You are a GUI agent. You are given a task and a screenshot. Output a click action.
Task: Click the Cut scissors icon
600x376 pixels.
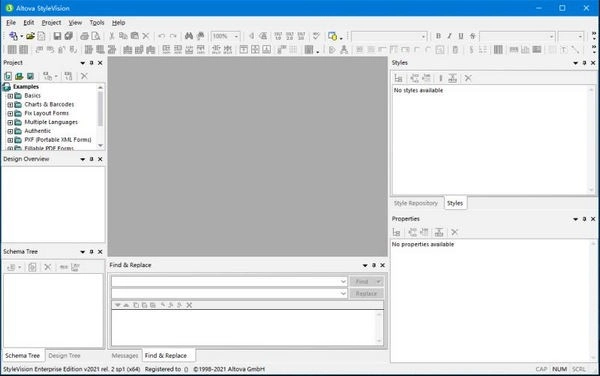pyautogui.click(x=112, y=36)
